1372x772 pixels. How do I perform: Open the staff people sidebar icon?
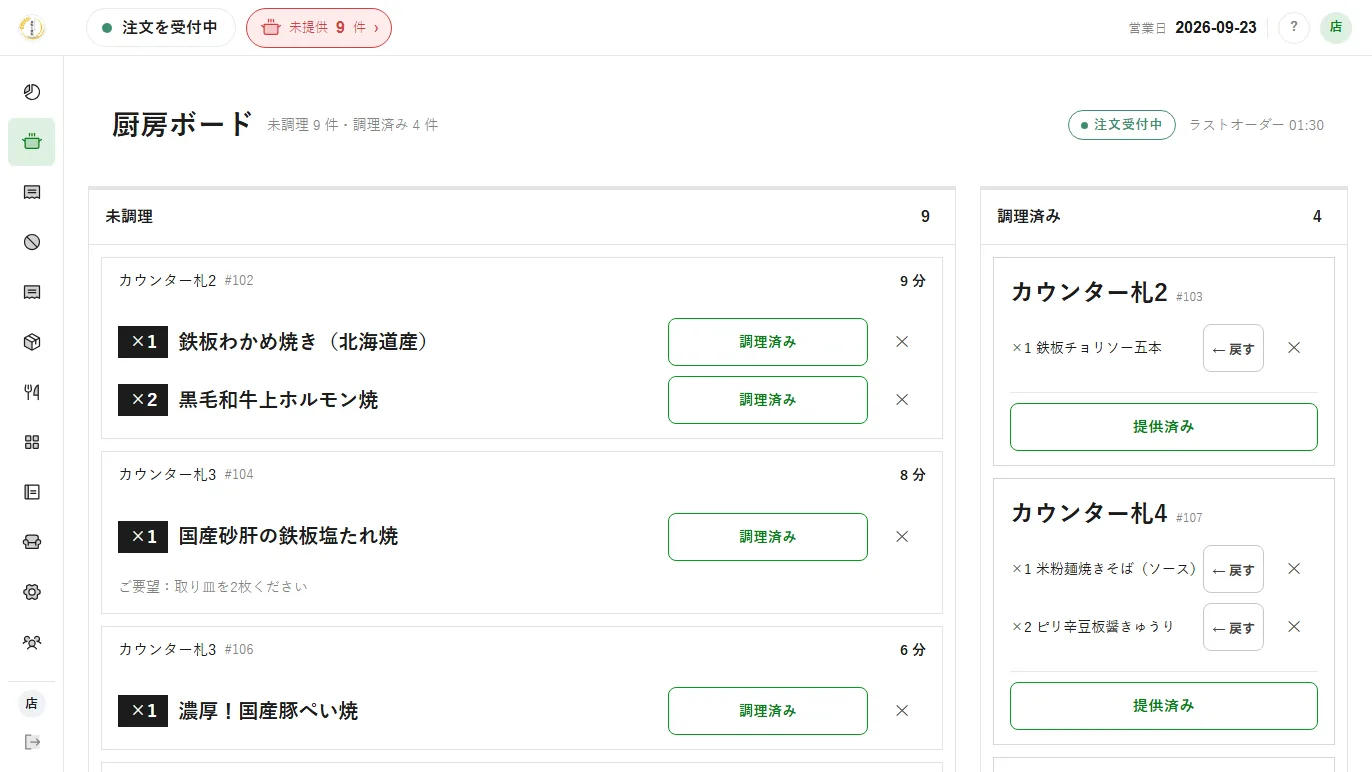(x=32, y=642)
